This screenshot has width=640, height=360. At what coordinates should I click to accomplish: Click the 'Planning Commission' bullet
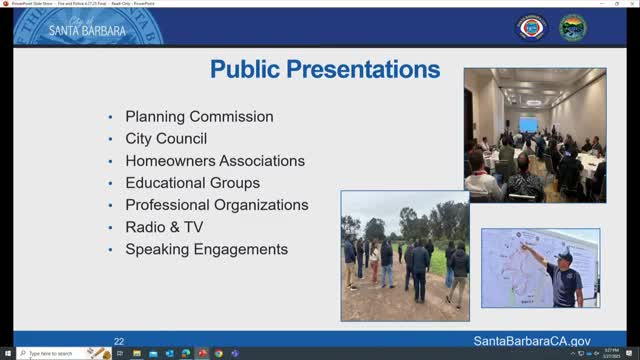[199, 117]
